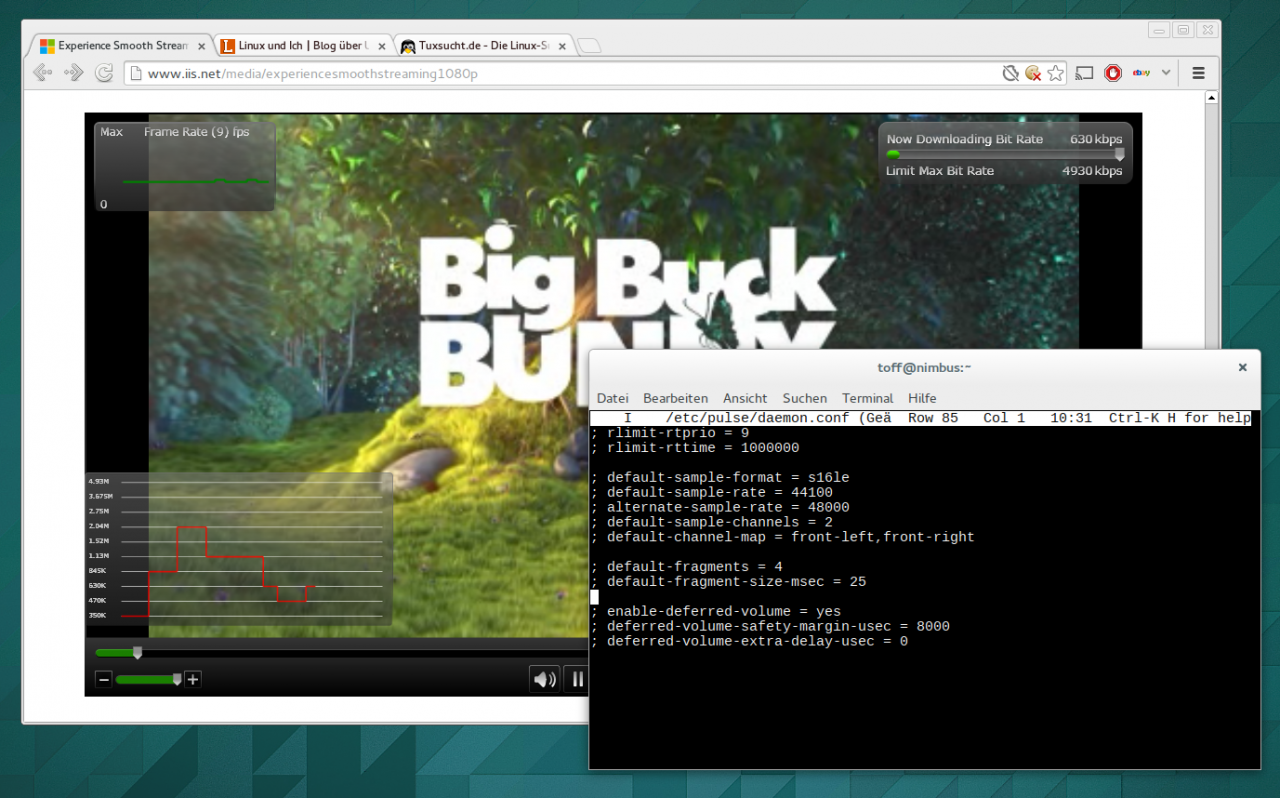
Task: Click the 'alternate-sample-rate = 48000' line
Action: pos(720,507)
